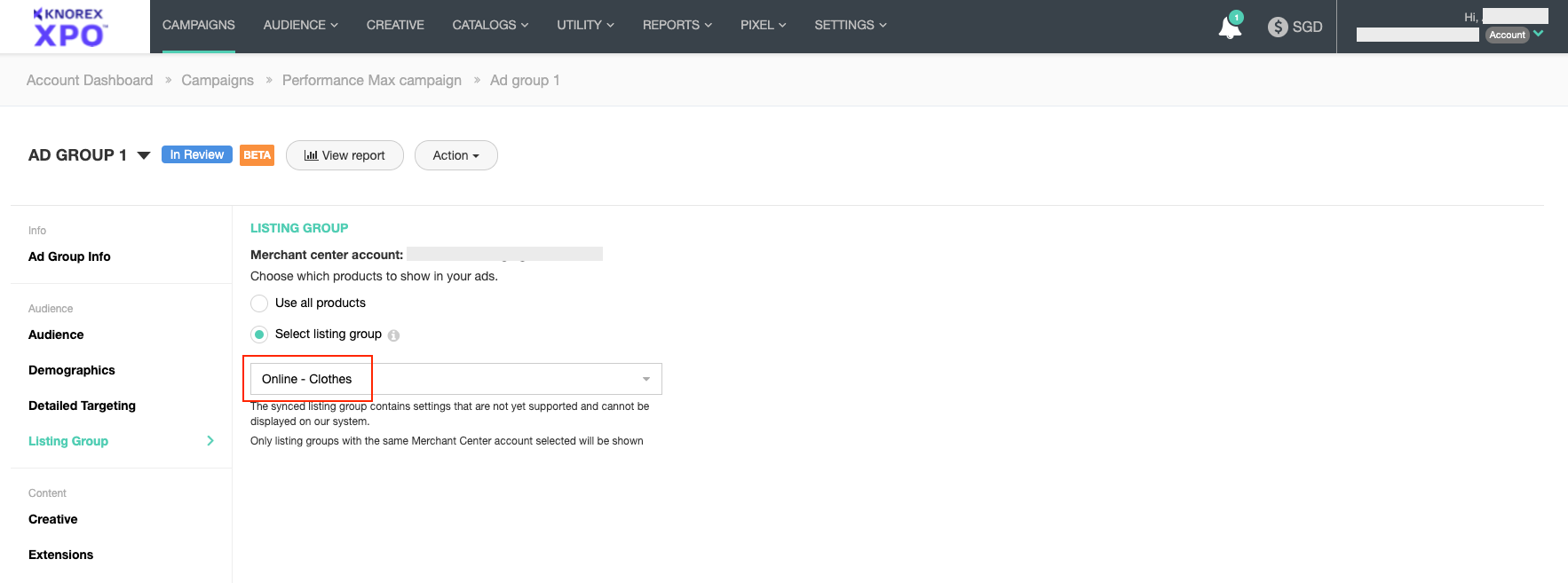1568x583 pixels.
Task: Click the SGD currency dollar icon
Action: [x=1278, y=27]
